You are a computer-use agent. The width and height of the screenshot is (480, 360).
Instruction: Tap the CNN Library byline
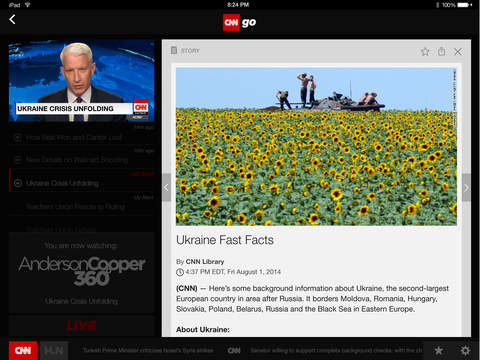[205, 262]
